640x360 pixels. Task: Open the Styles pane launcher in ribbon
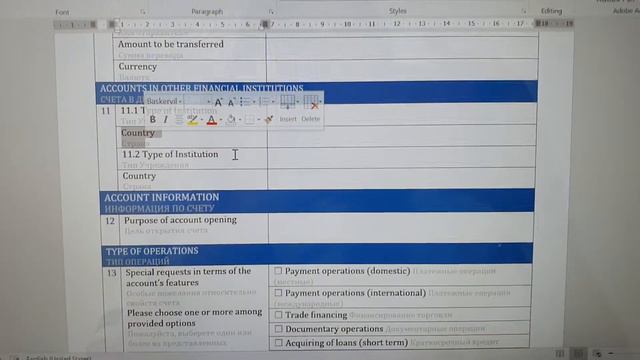point(524,11)
